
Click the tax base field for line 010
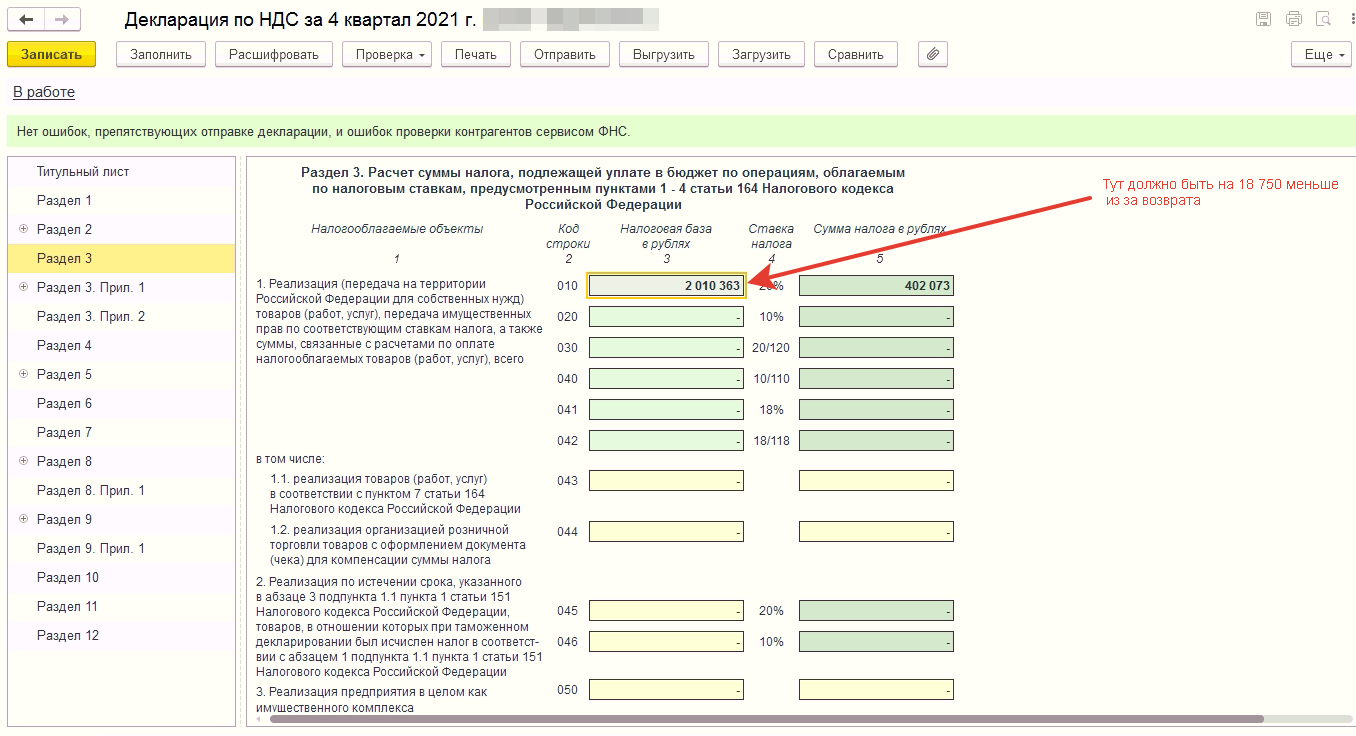point(666,286)
